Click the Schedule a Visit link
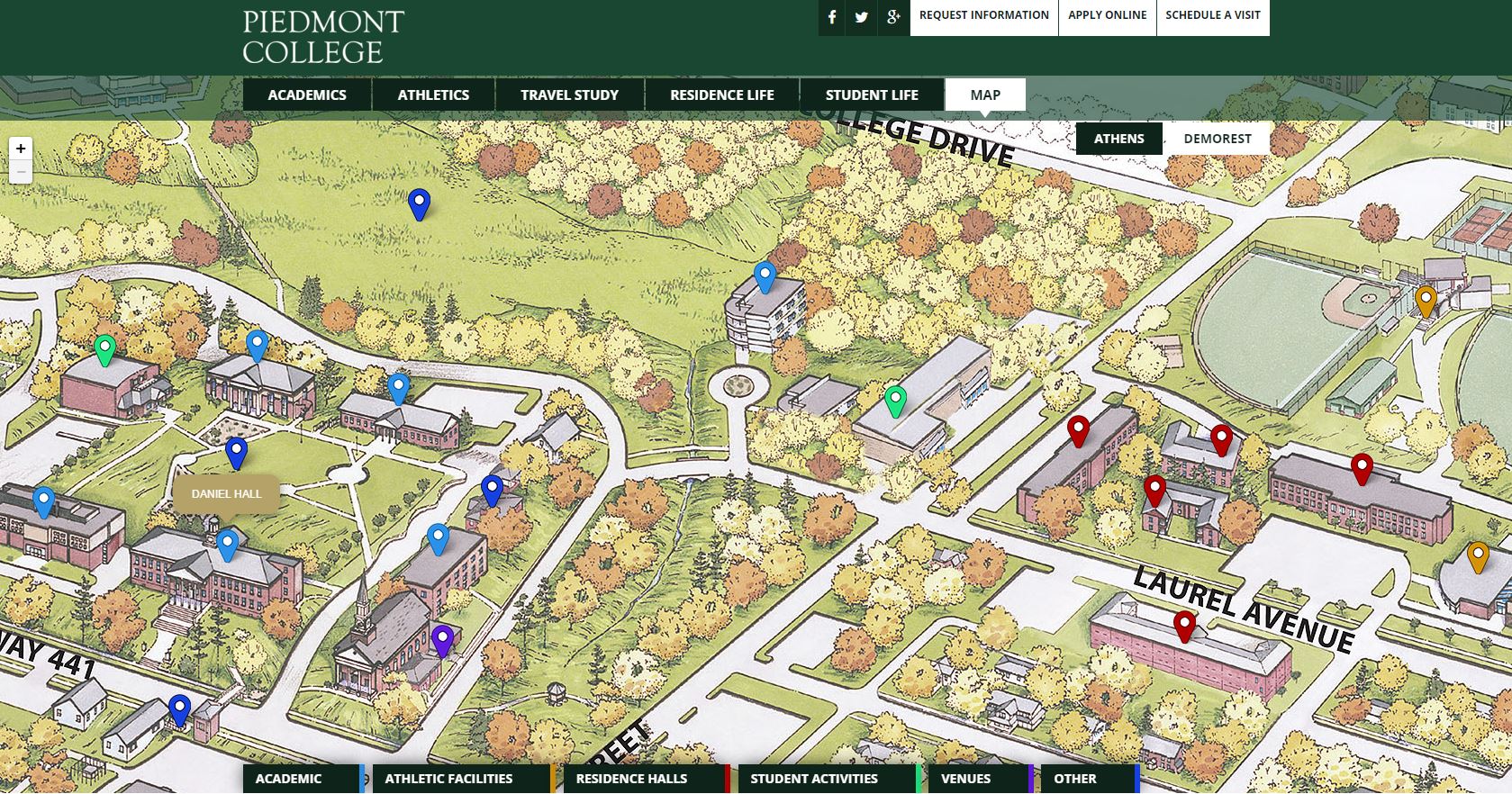 click(x=1213, y=16)
